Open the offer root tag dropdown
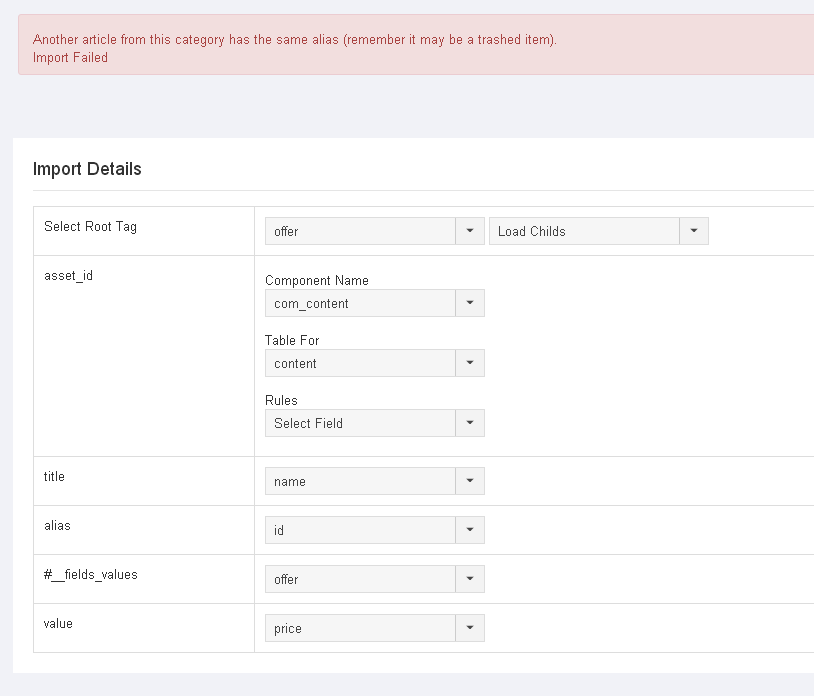Viewport: 814px width, 696px height. [x=374, y=231]
